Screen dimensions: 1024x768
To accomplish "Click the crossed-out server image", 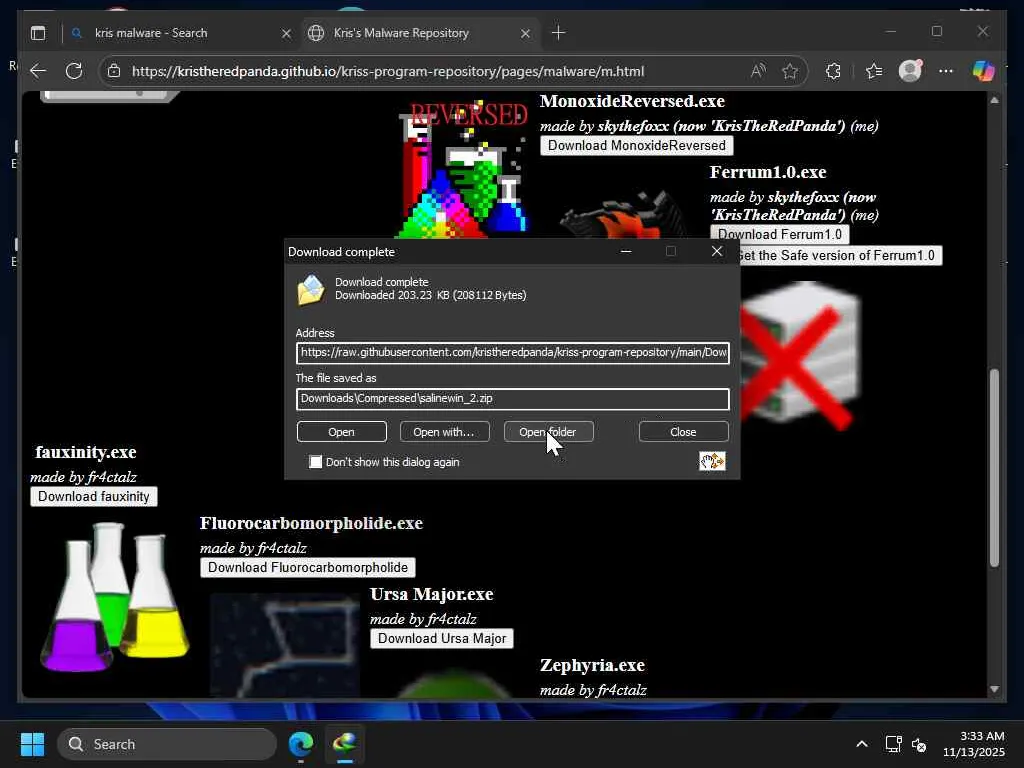I will (x=801, y=356).
